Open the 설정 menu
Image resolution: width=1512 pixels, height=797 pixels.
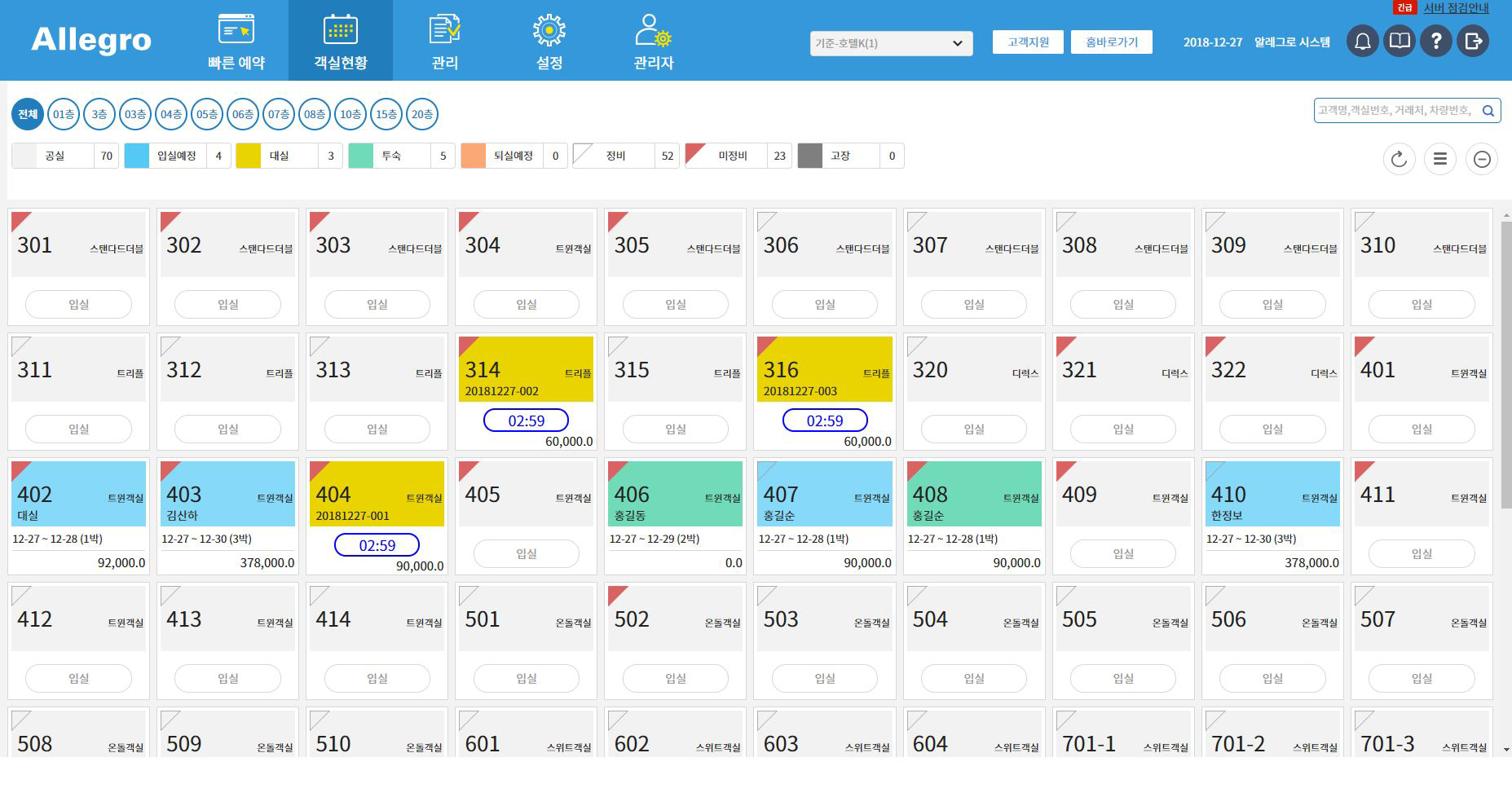pyautogui.click(x=549, y=41)
